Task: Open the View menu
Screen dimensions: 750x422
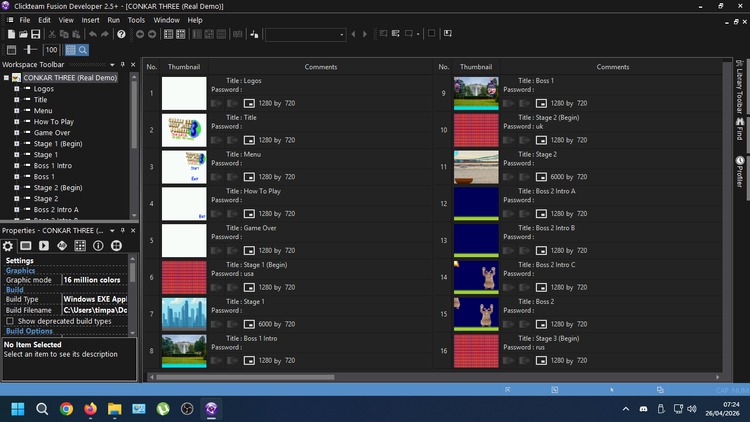Action: pyautogui.click(x=66, y=20)
